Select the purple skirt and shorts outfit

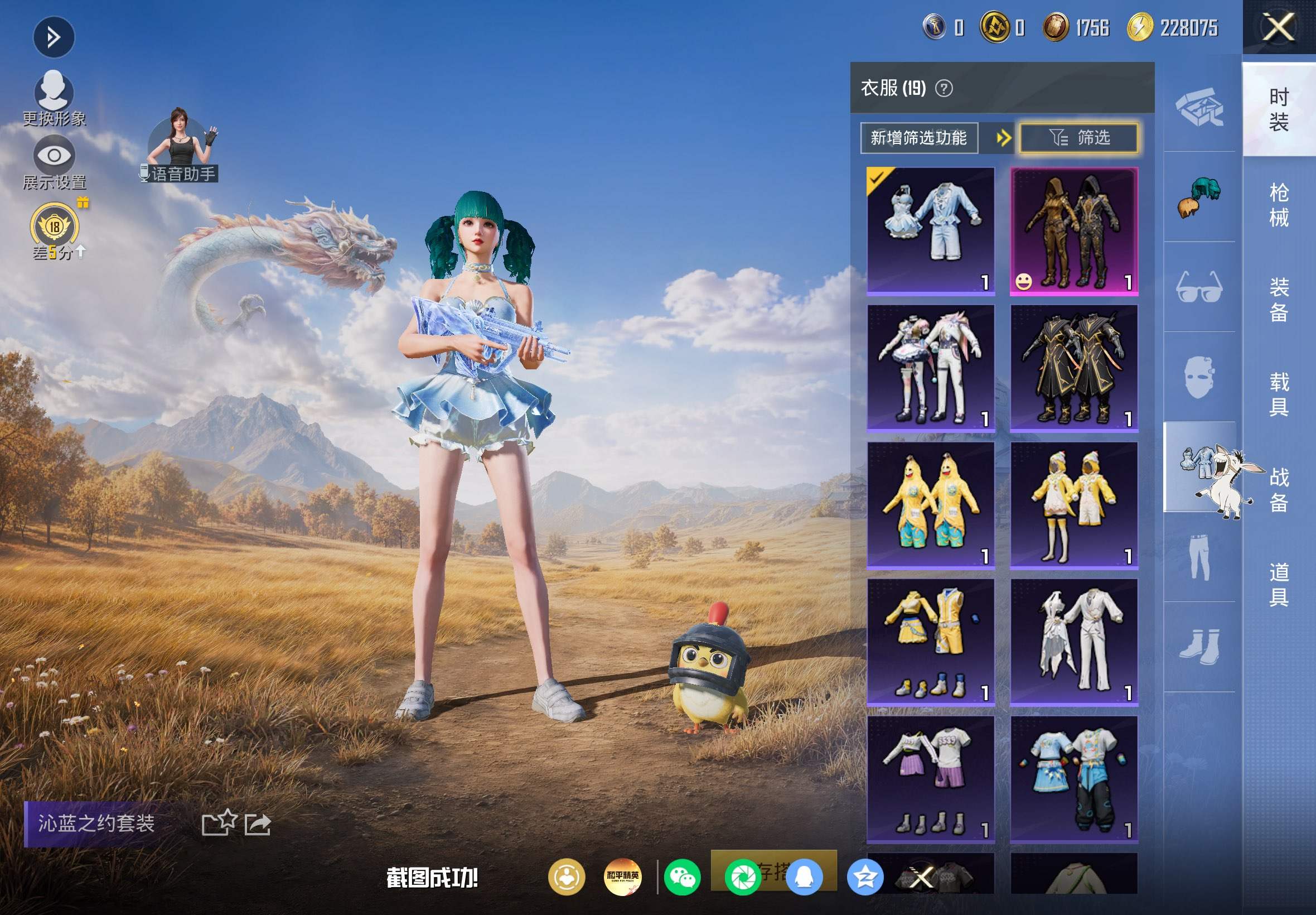931,779
